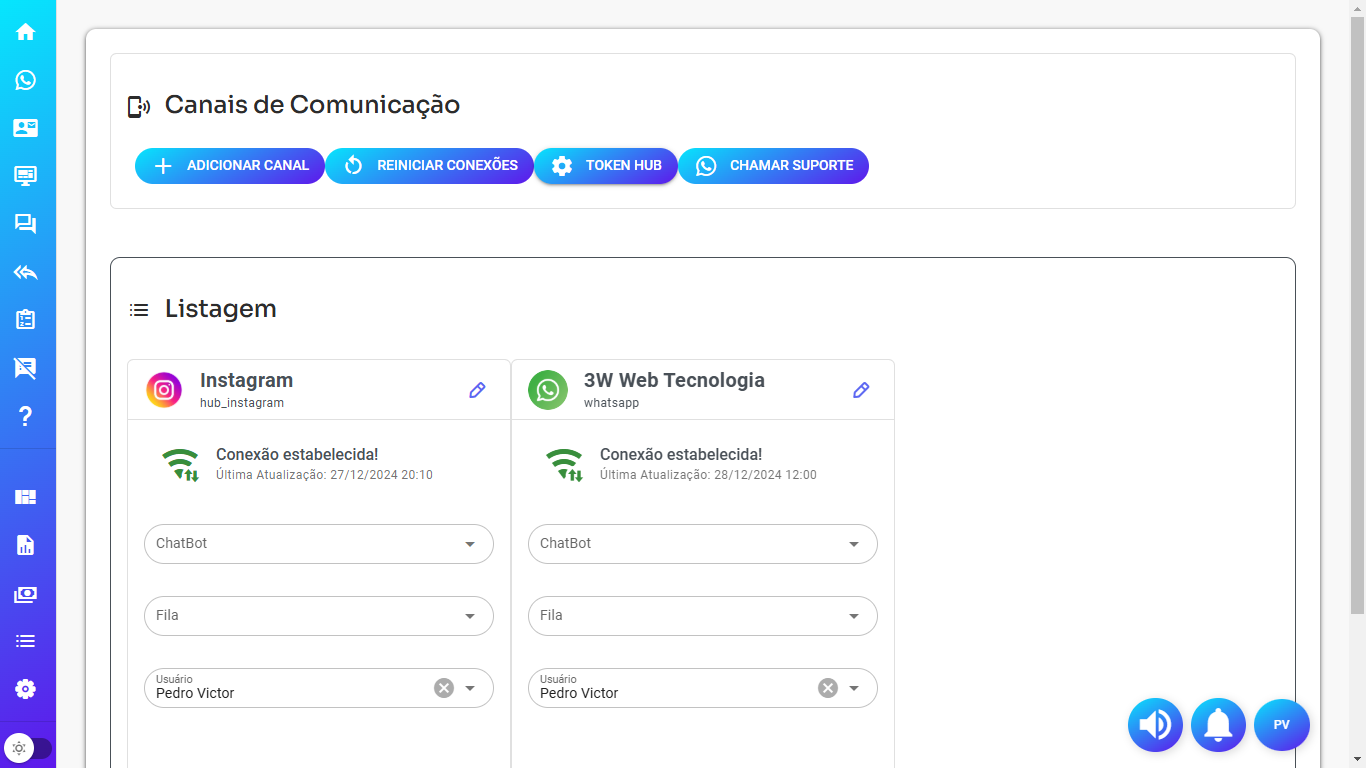The width and height of the screenshot is (1366, 768).
Task: Click the 3W Web Tecnologia wifi status icon
Action: tap(565, 465)
